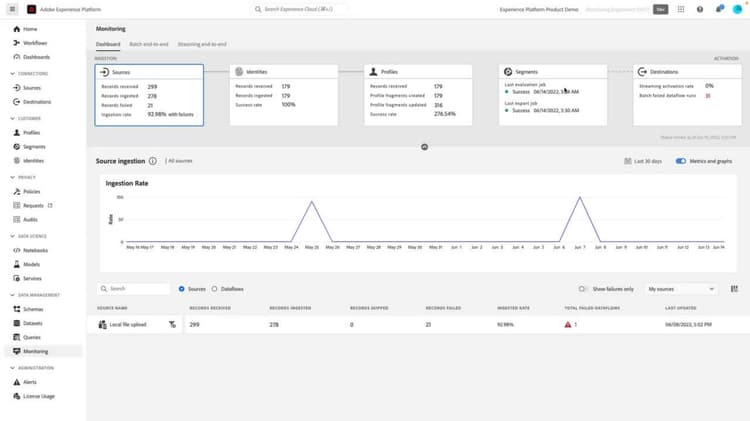750x421 pixels.
Task: Click the Source ingestion info icon
Action: (x=153, y=161)
